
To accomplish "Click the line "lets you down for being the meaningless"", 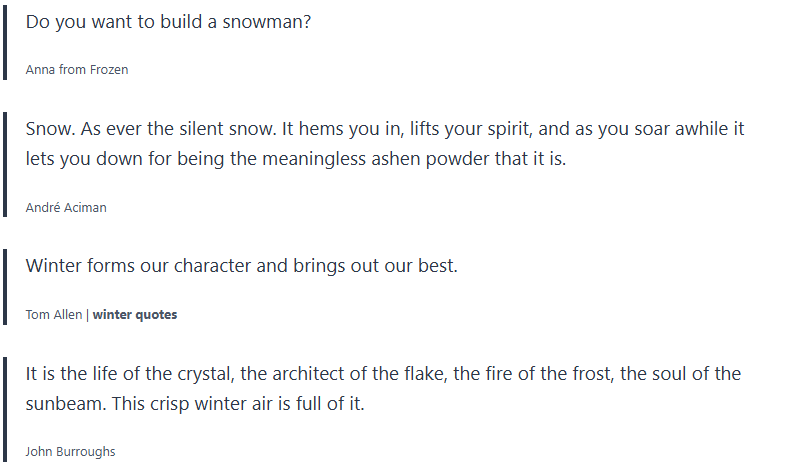I will coord(296,158).
